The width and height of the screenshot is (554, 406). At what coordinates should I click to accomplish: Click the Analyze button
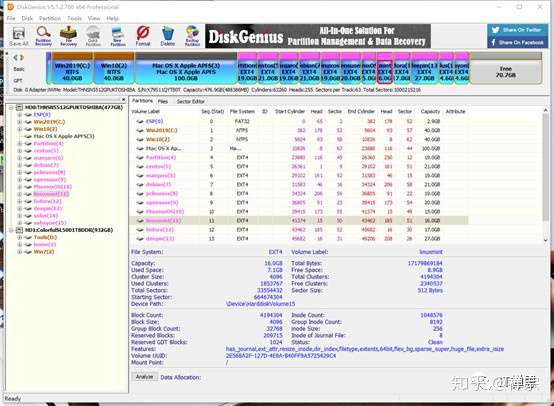click(x=145, y=377)
